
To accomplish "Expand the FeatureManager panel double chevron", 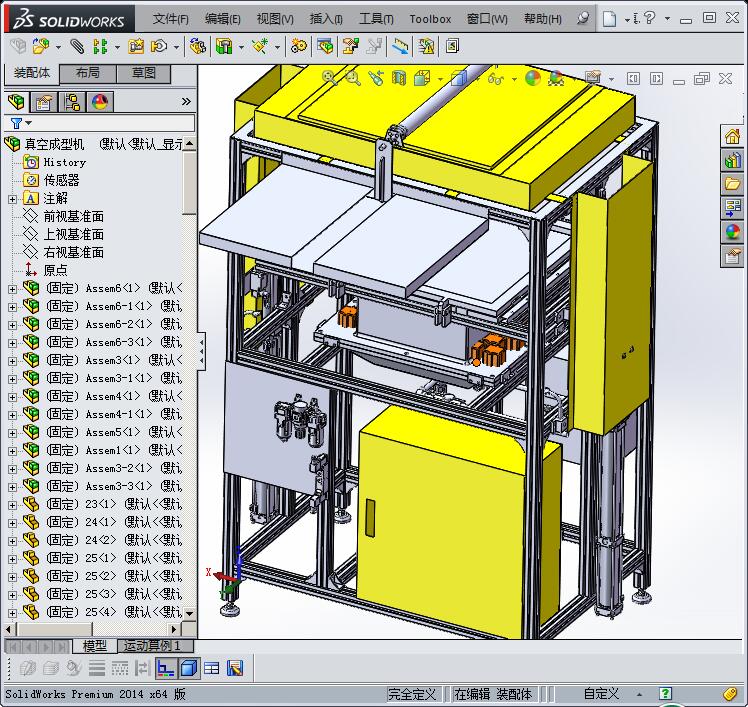I will click(x=186, y=102).
